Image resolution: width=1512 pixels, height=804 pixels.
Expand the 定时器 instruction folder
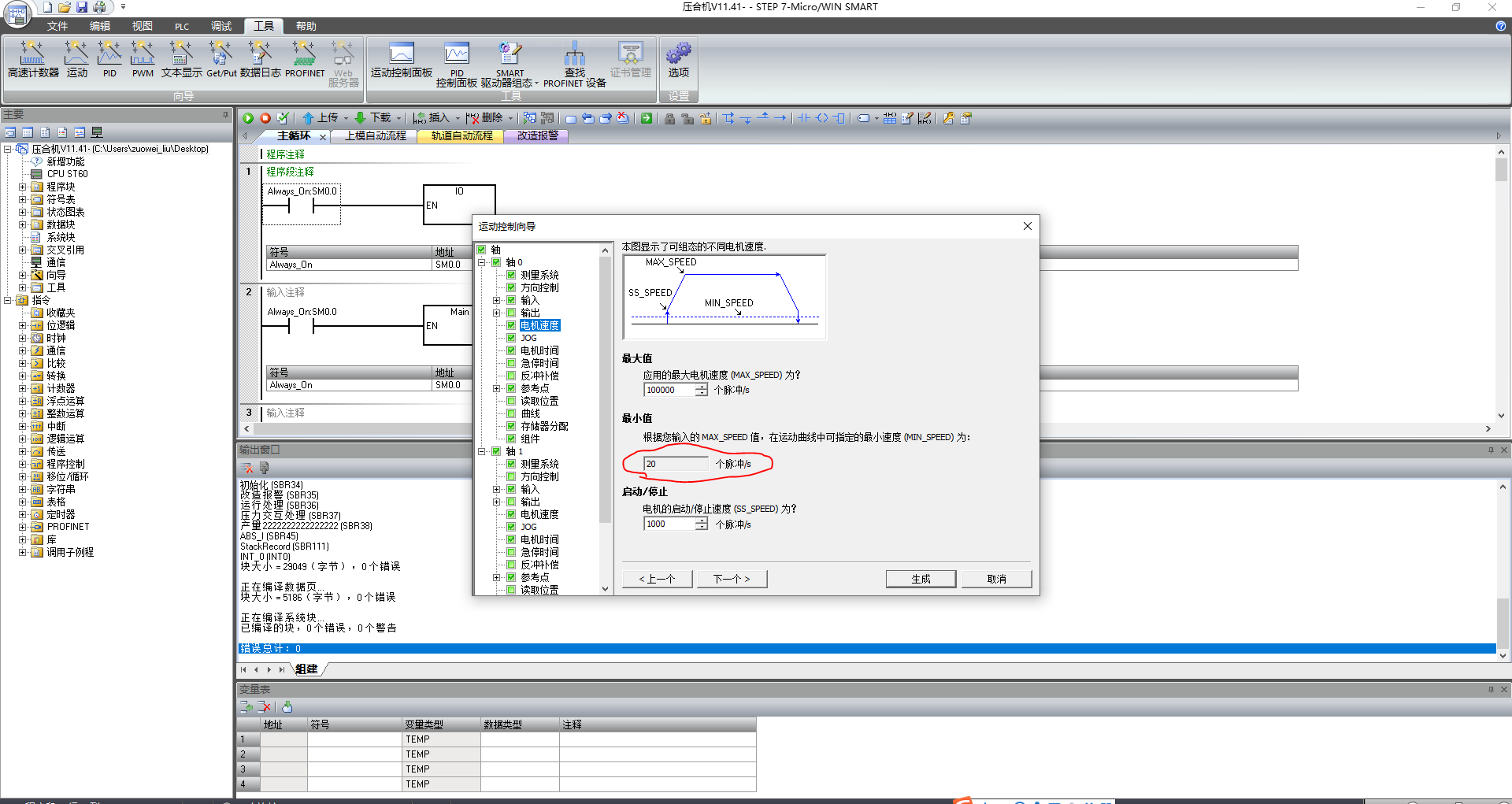click(x=22, y=514)
